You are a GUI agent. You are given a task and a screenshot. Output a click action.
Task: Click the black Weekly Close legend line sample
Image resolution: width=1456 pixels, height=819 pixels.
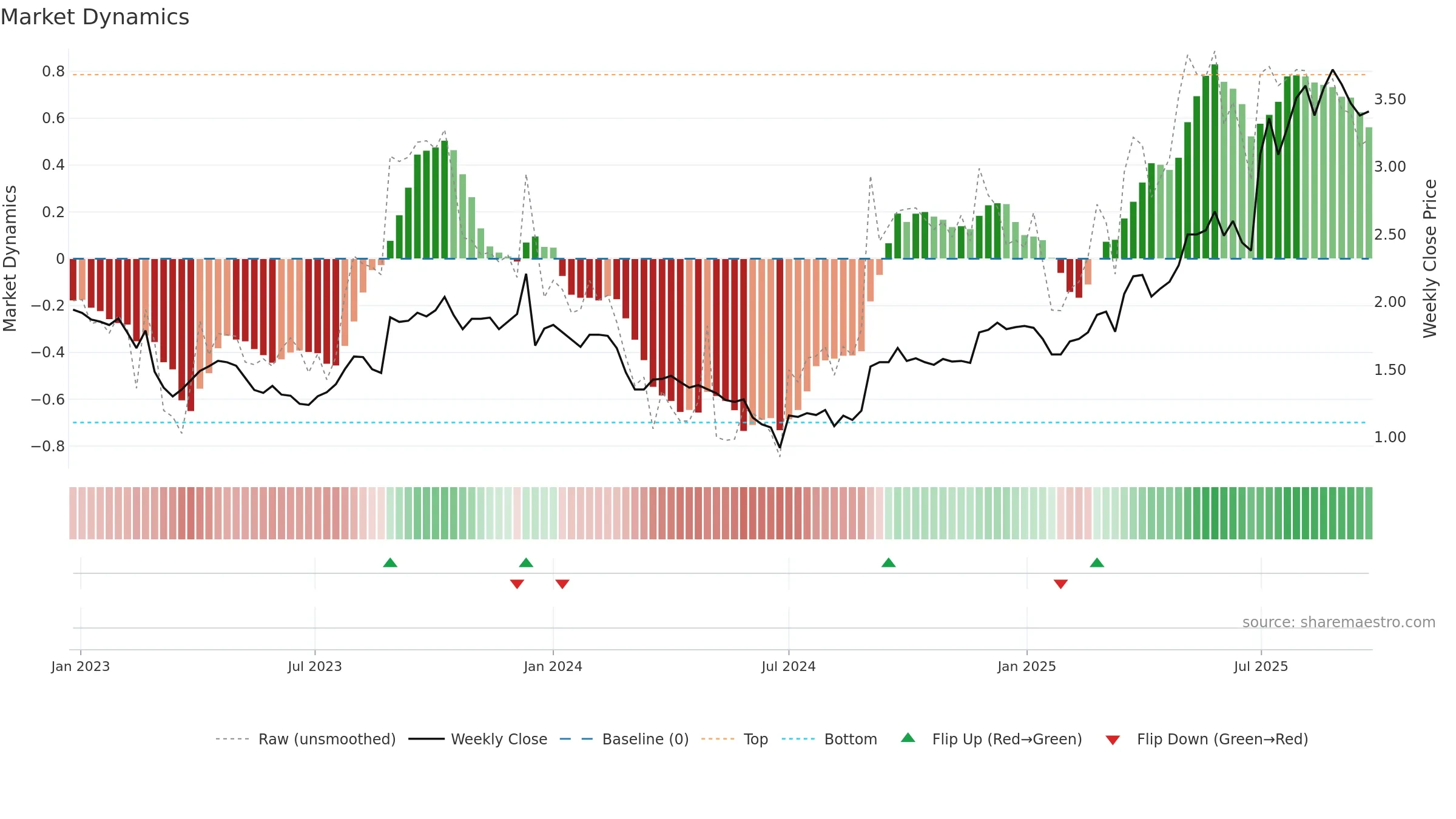[x=426, y=739]
